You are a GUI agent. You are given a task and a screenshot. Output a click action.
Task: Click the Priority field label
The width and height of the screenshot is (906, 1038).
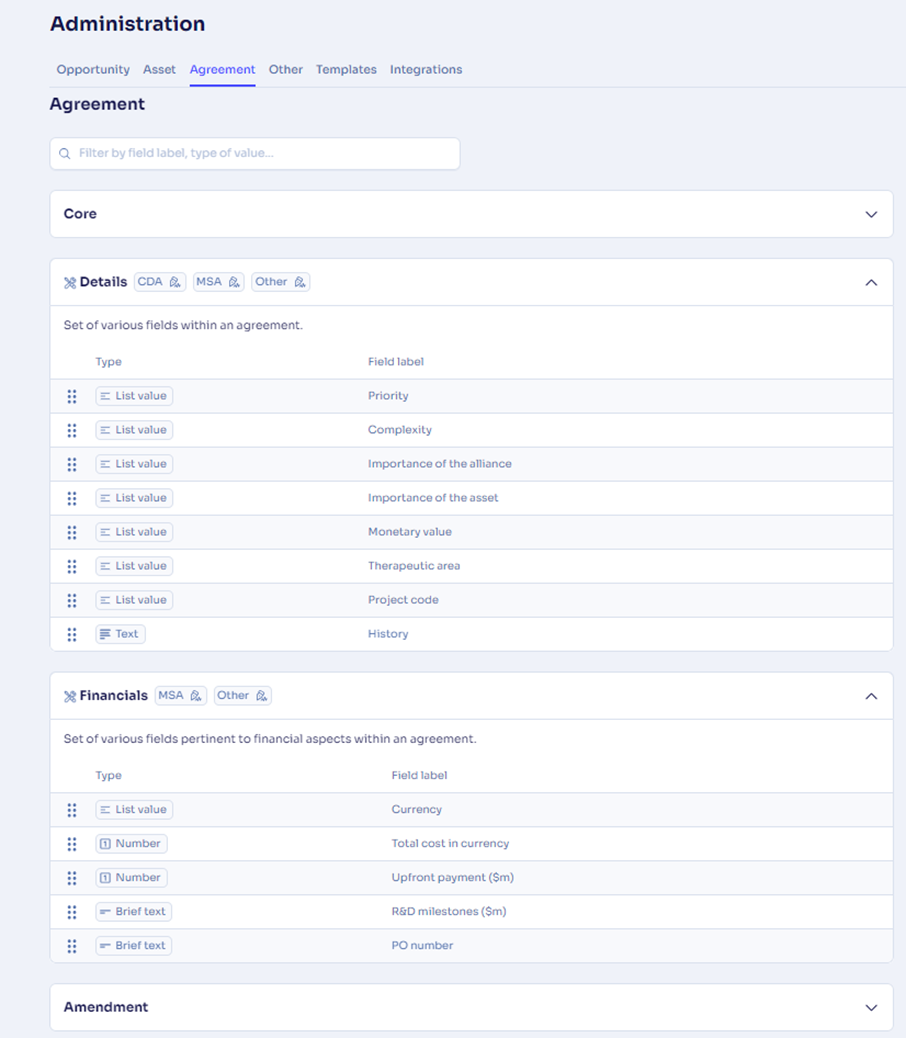[x=388, y=396]
